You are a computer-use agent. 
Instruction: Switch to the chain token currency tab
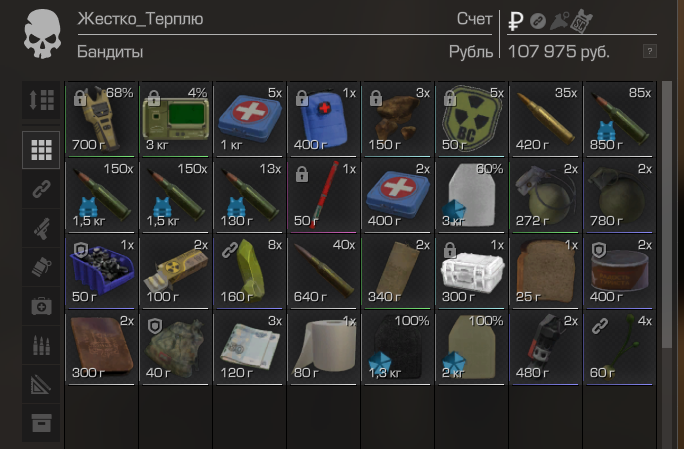(x=538, y=21)
